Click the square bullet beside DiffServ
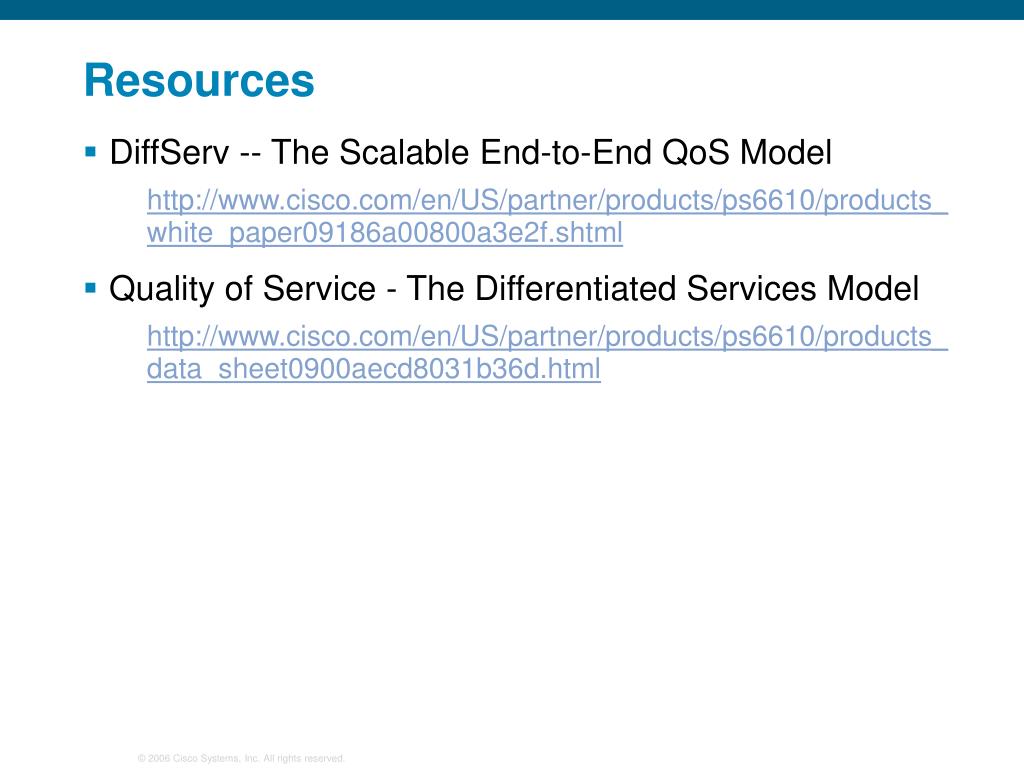 pos(91,153)
